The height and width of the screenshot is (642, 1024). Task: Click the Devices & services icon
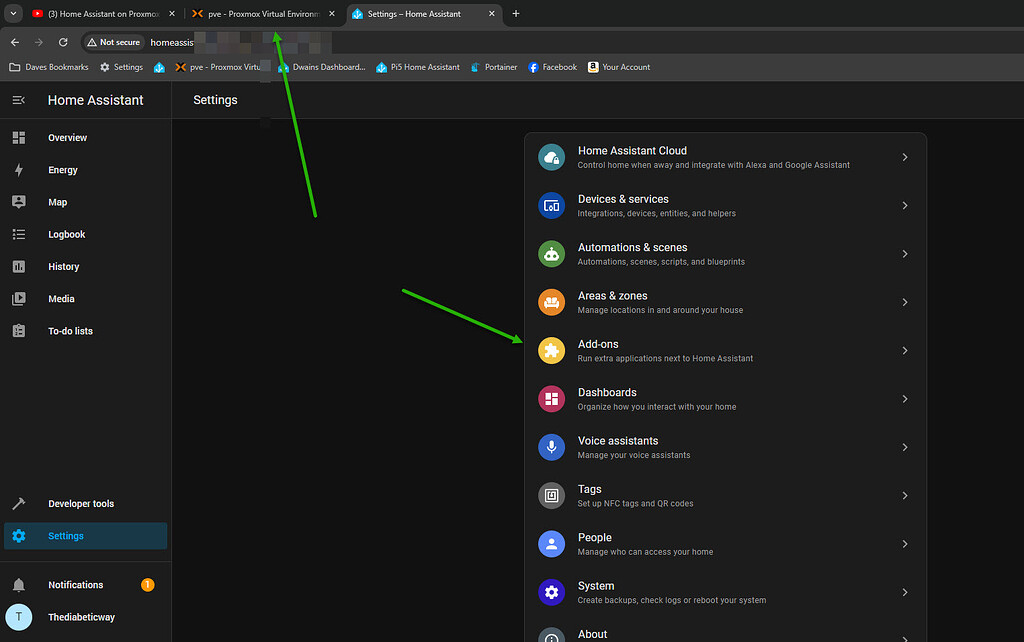pyautogui.click(x=551, y=205)
